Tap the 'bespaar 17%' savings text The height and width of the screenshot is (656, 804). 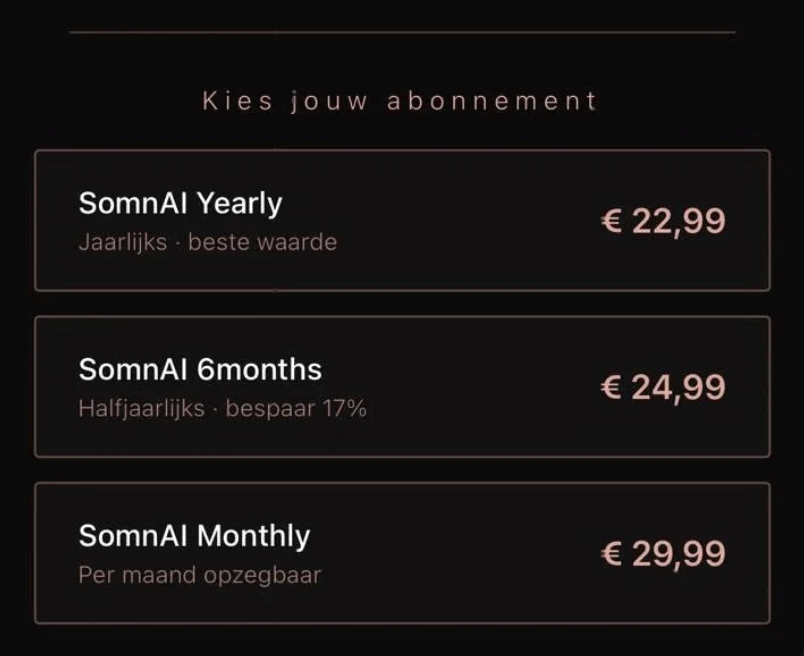pos(296,408)
